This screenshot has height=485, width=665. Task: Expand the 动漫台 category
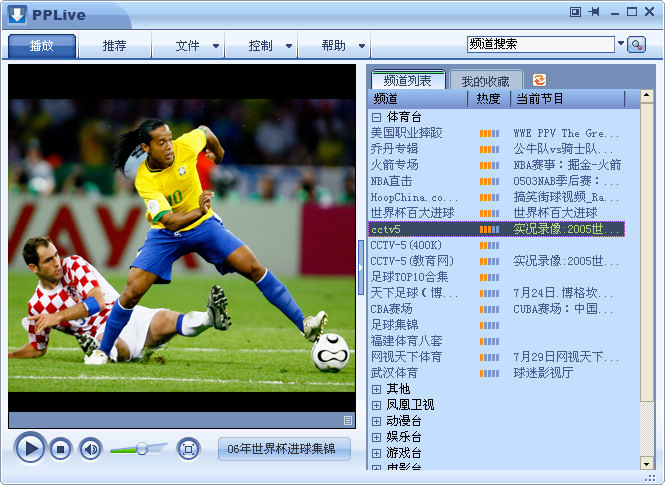click(x=376, y=421)
